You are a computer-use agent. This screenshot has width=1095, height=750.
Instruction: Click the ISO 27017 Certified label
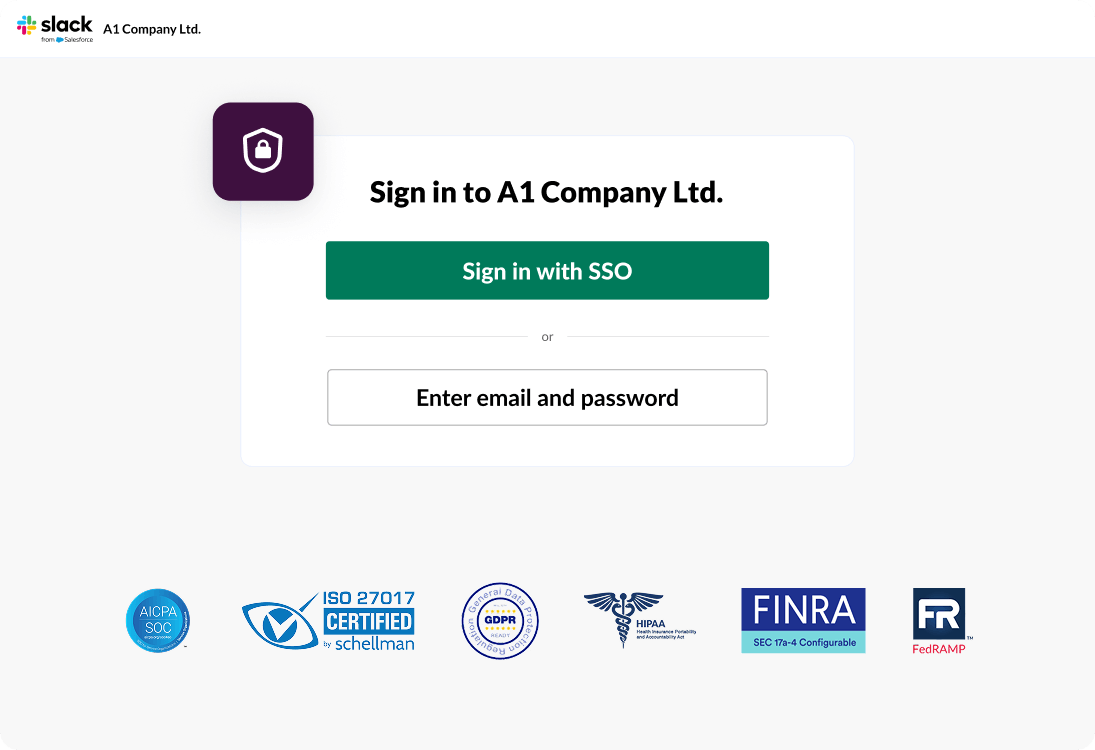368,610
